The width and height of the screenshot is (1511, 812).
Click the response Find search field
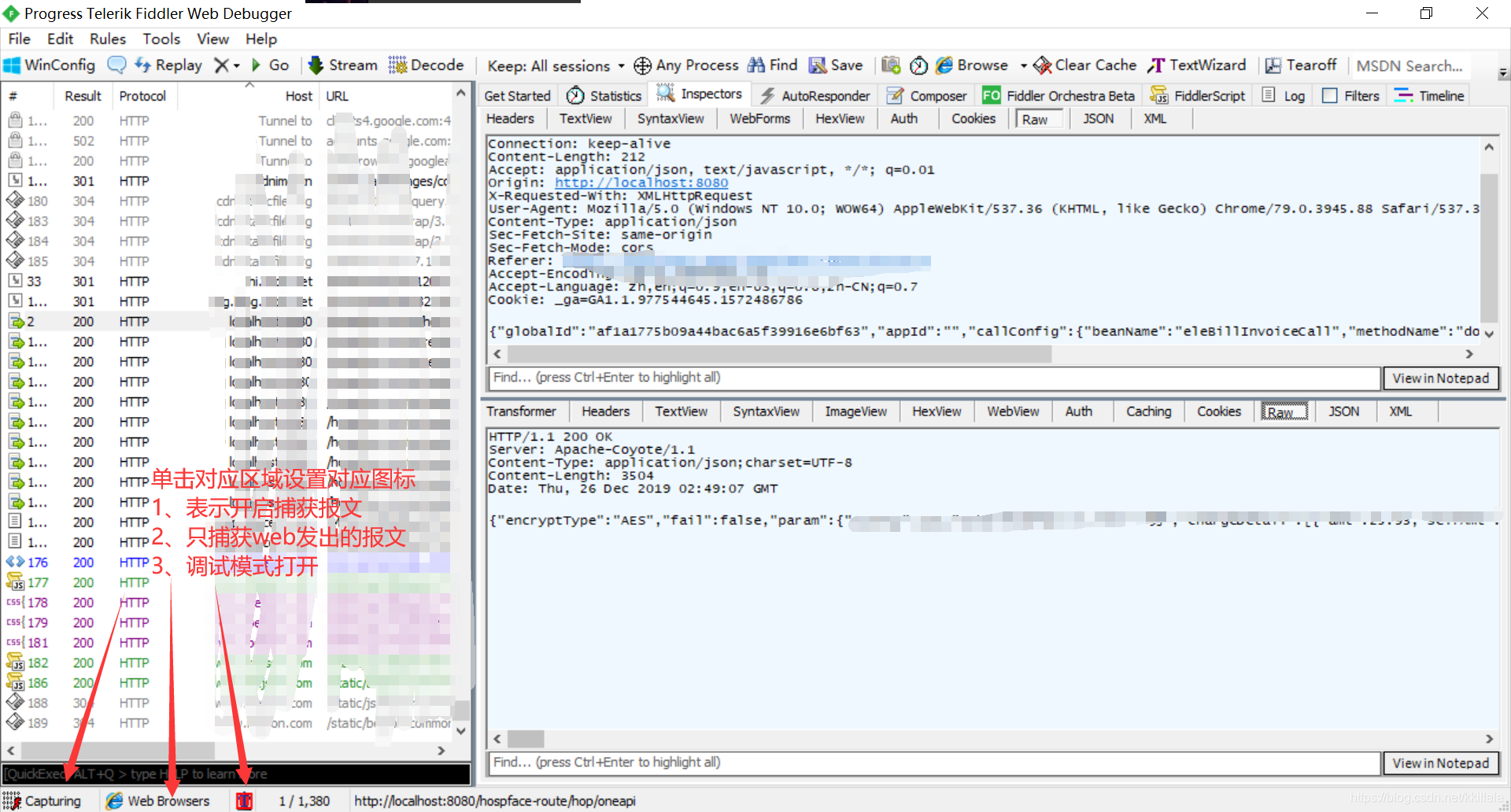[934, 762]
